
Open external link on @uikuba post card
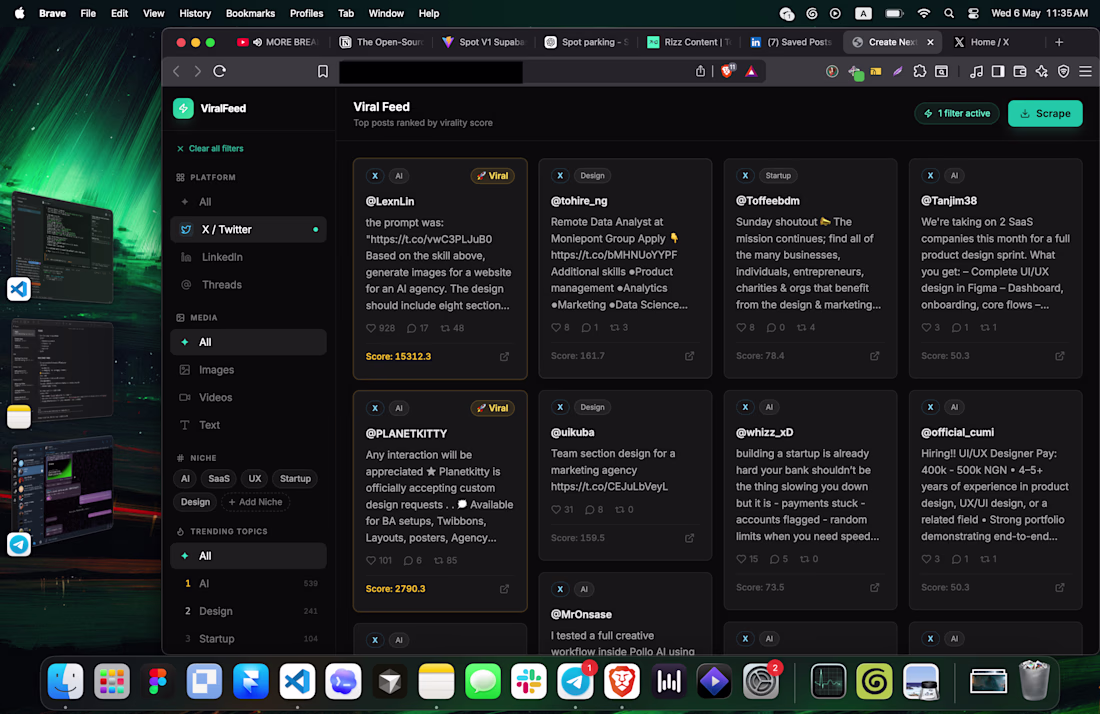pyautogui.click(x=690, y=538)
